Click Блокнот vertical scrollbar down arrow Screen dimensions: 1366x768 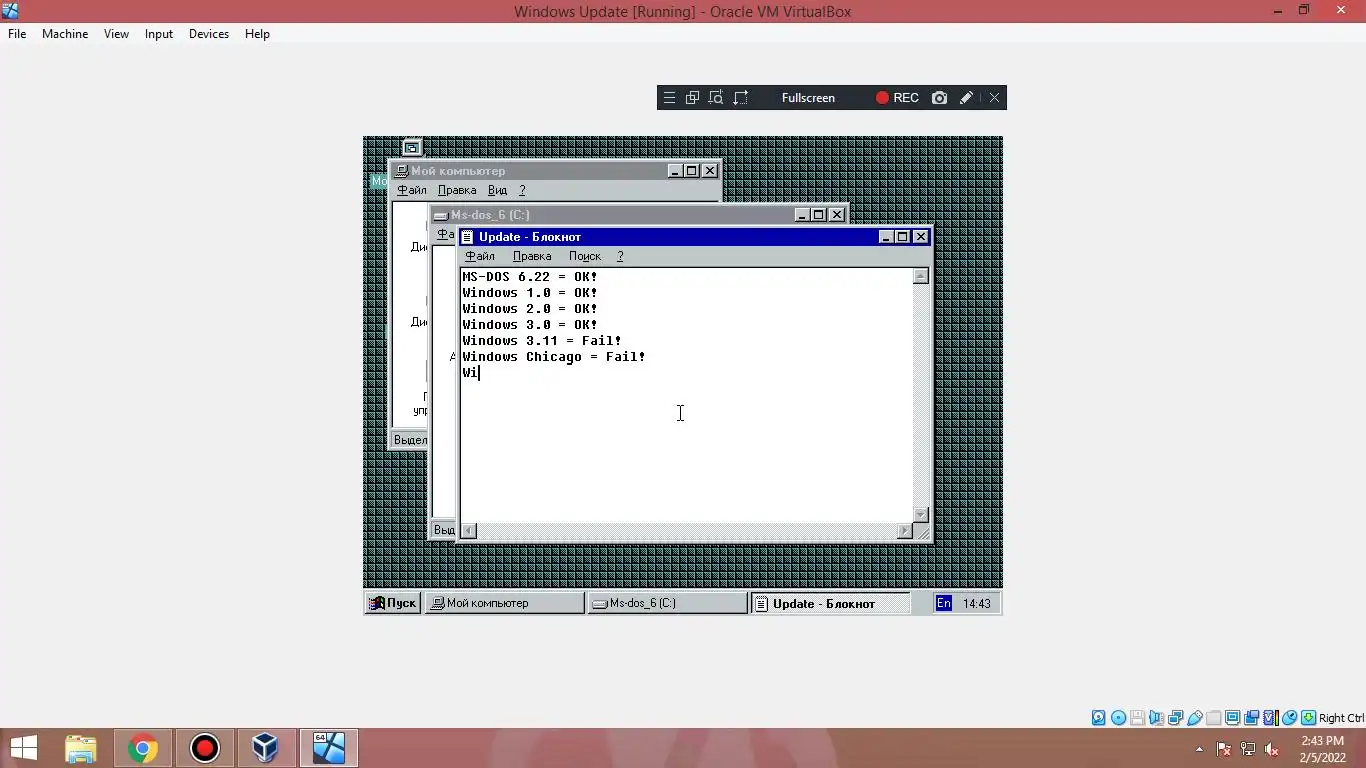(921, 515)
